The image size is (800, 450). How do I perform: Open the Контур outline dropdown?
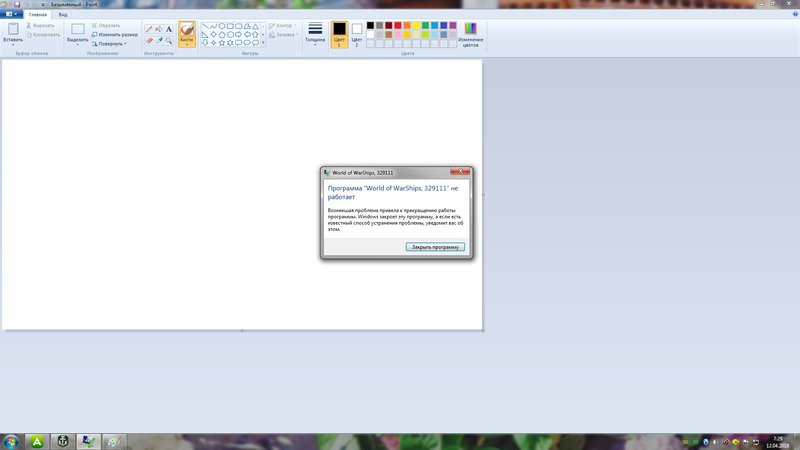(x=282, y=26)
